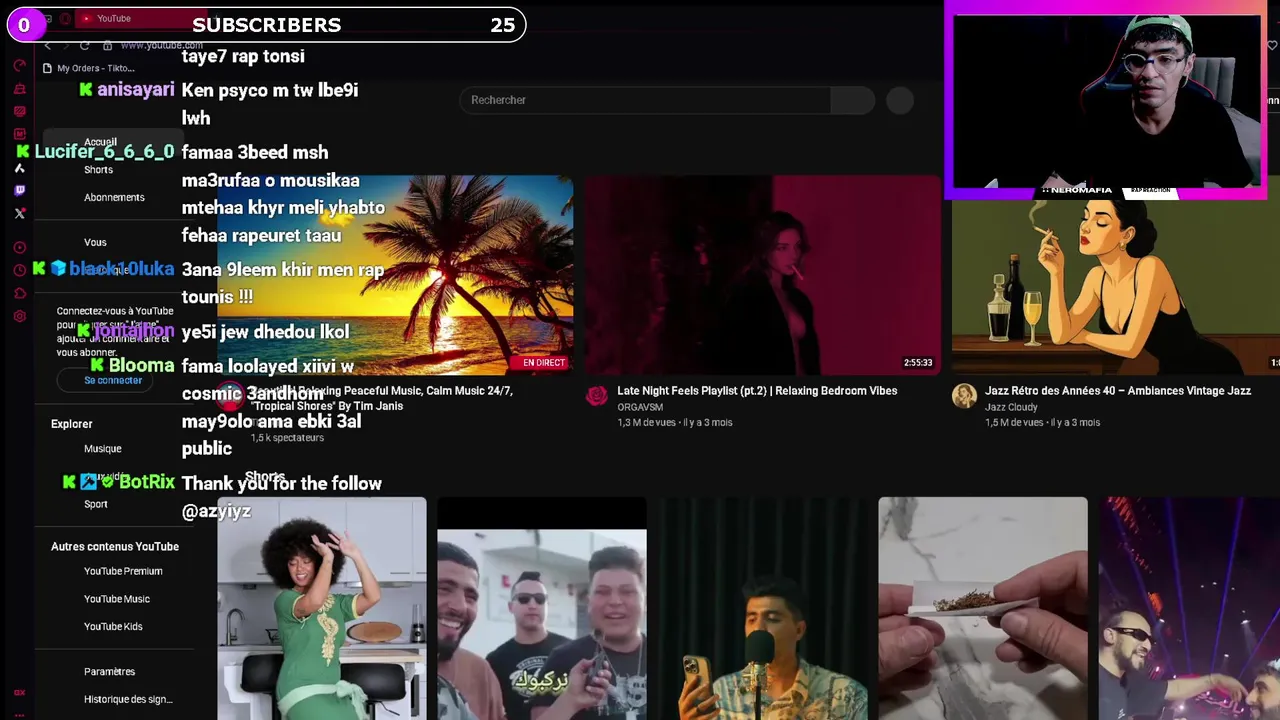This screenshot has width=1280, height=720.
Task: Click the browser back arrow
Action: click(47, 45)
